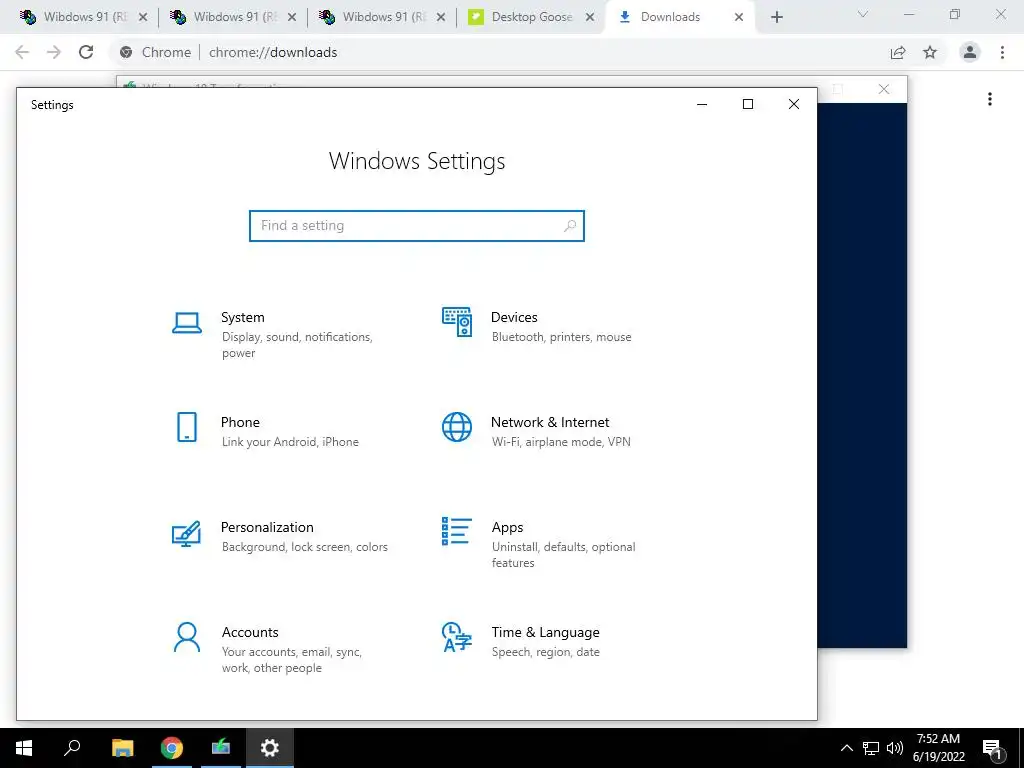This screenshot has width=1024, height=768.
Task: Go forward in Chrome
Action: (x=54, y=52)
